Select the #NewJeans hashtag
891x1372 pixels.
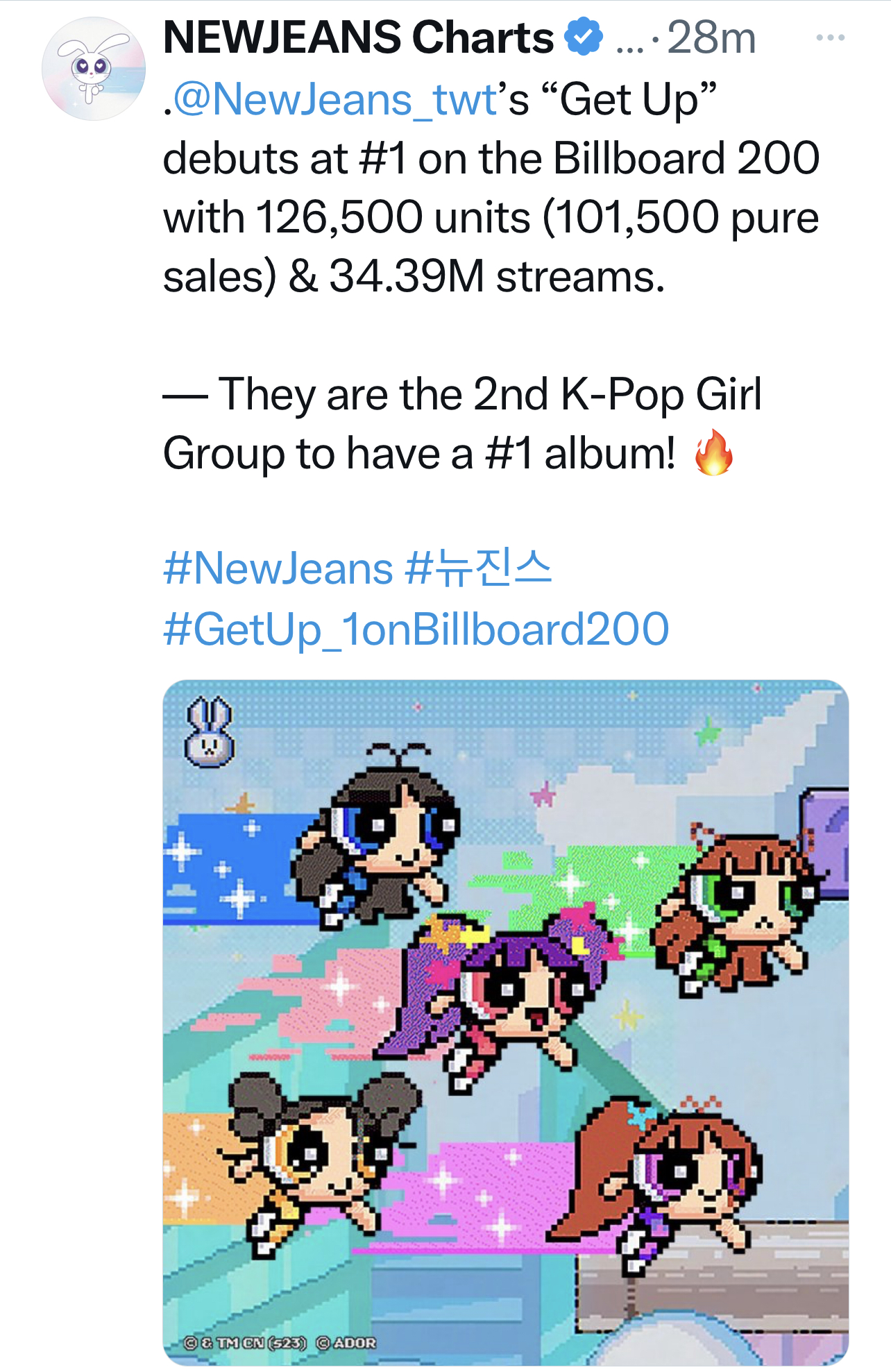278,568
